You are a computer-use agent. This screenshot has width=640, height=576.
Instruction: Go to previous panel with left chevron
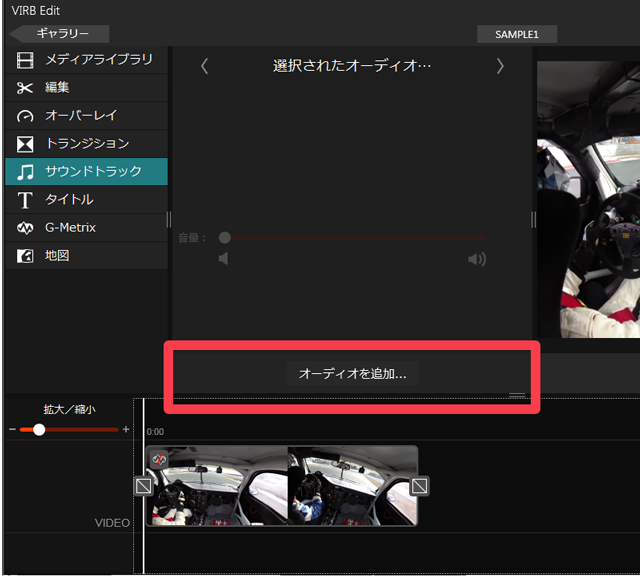click(204, 66)
